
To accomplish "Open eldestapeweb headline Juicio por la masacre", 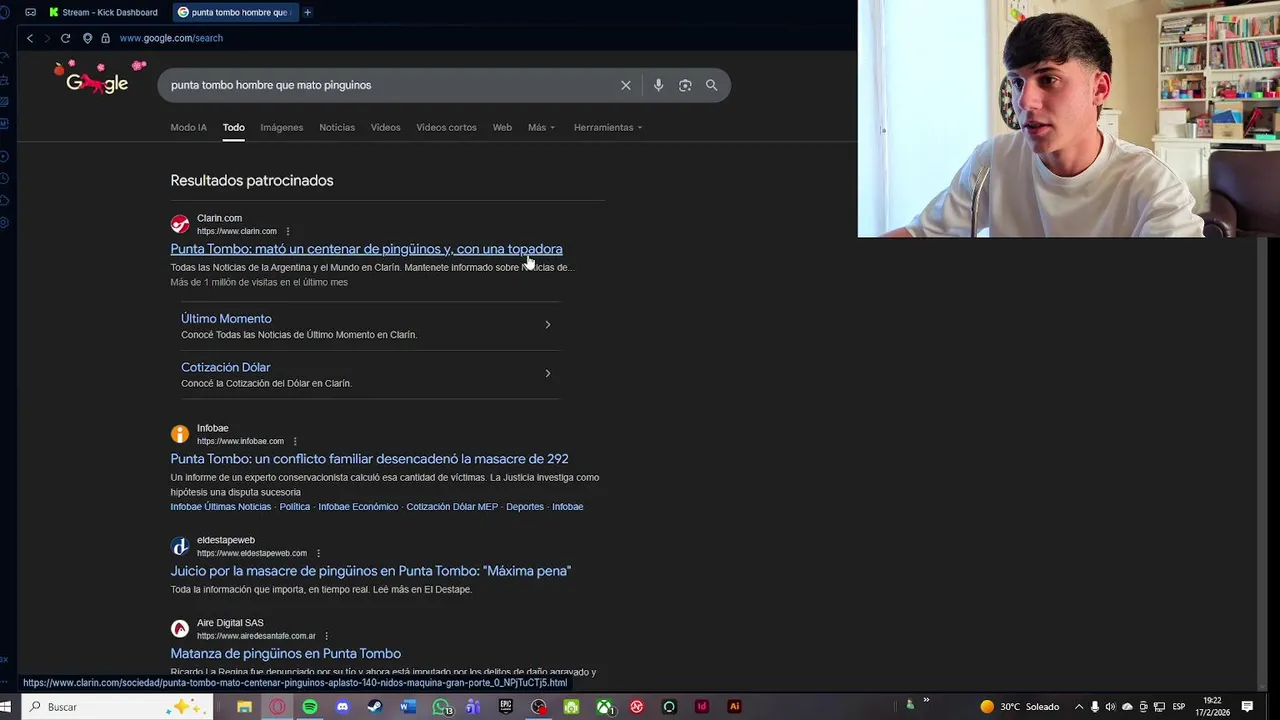I will coord(370,571).
